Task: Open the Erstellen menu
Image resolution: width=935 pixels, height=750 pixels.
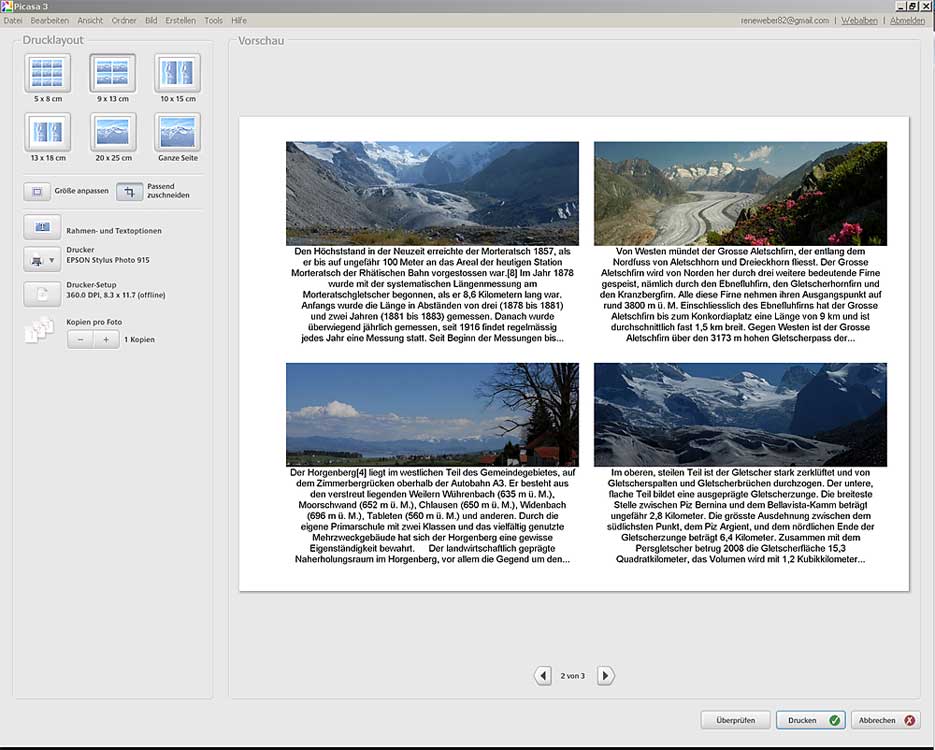Action: (x=180, y=20)
